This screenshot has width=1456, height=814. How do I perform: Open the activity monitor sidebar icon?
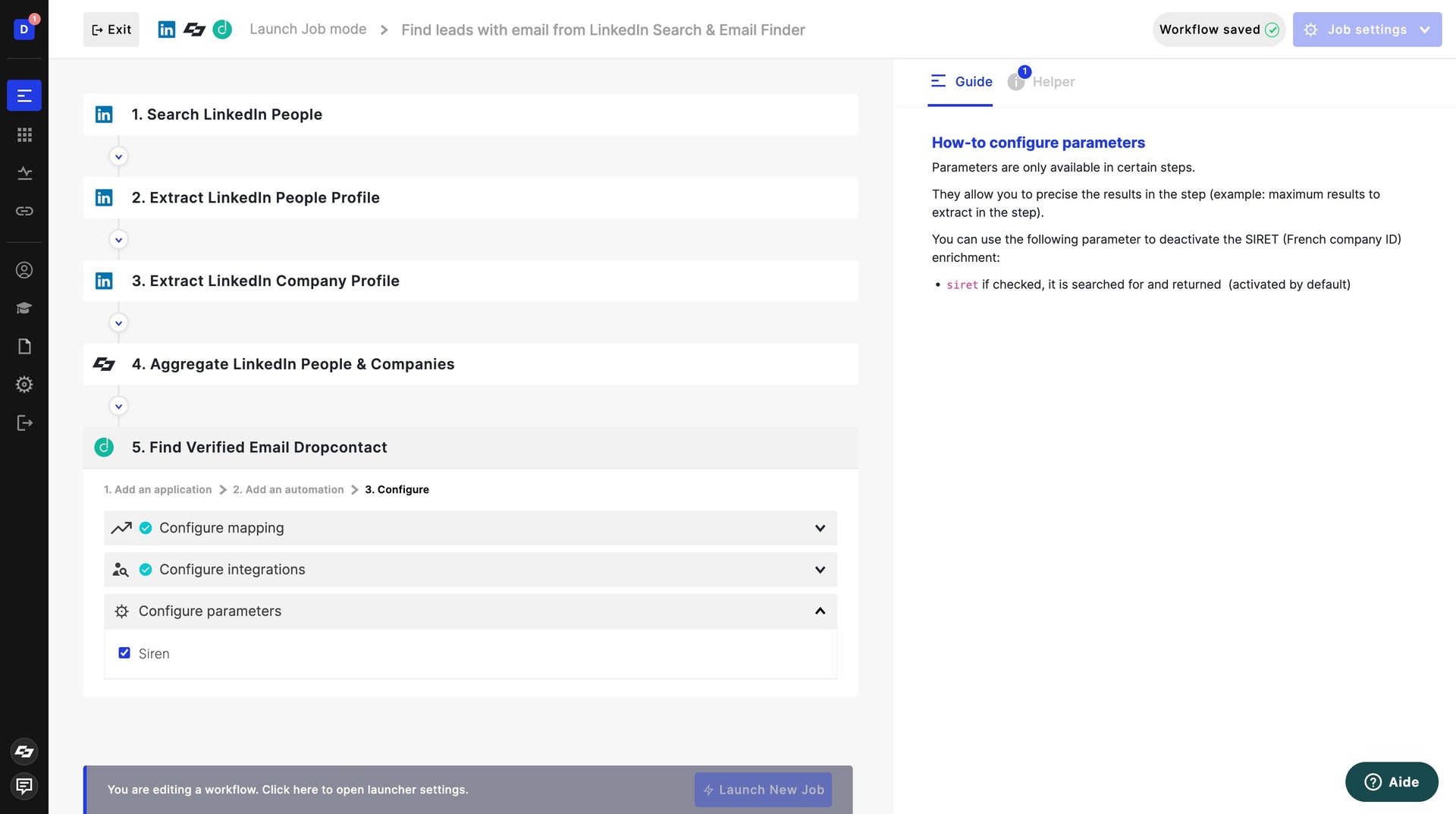pos(24,173)
